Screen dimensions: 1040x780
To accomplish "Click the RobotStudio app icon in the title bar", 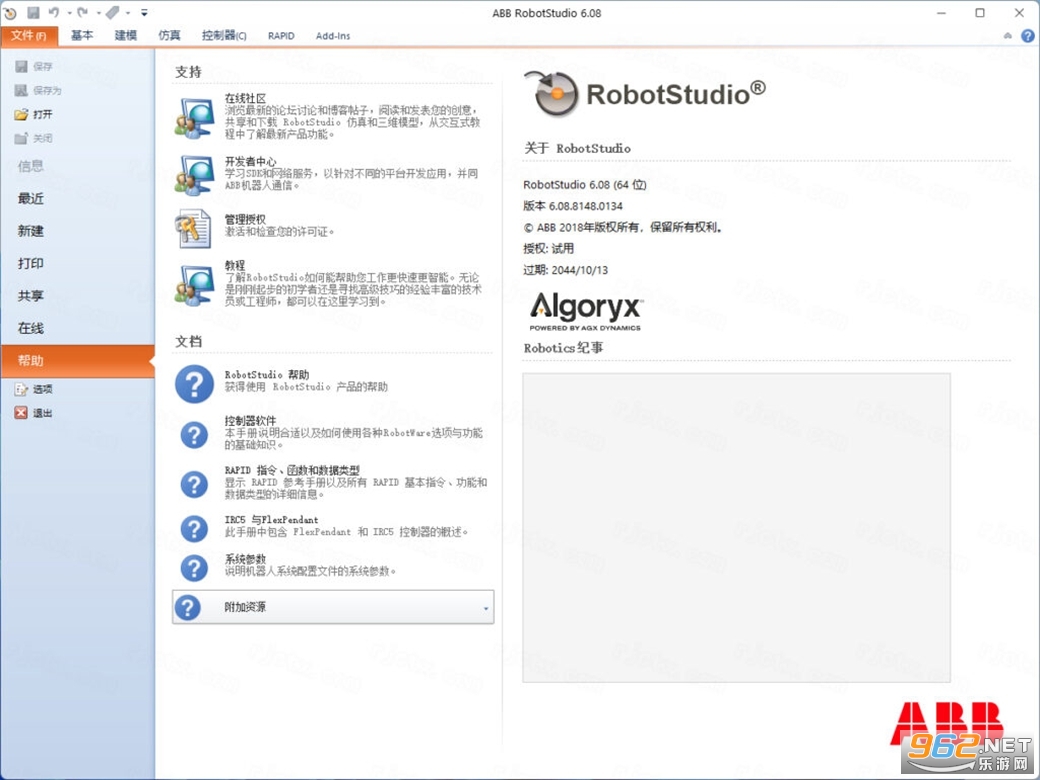I will tap(10, 13).
